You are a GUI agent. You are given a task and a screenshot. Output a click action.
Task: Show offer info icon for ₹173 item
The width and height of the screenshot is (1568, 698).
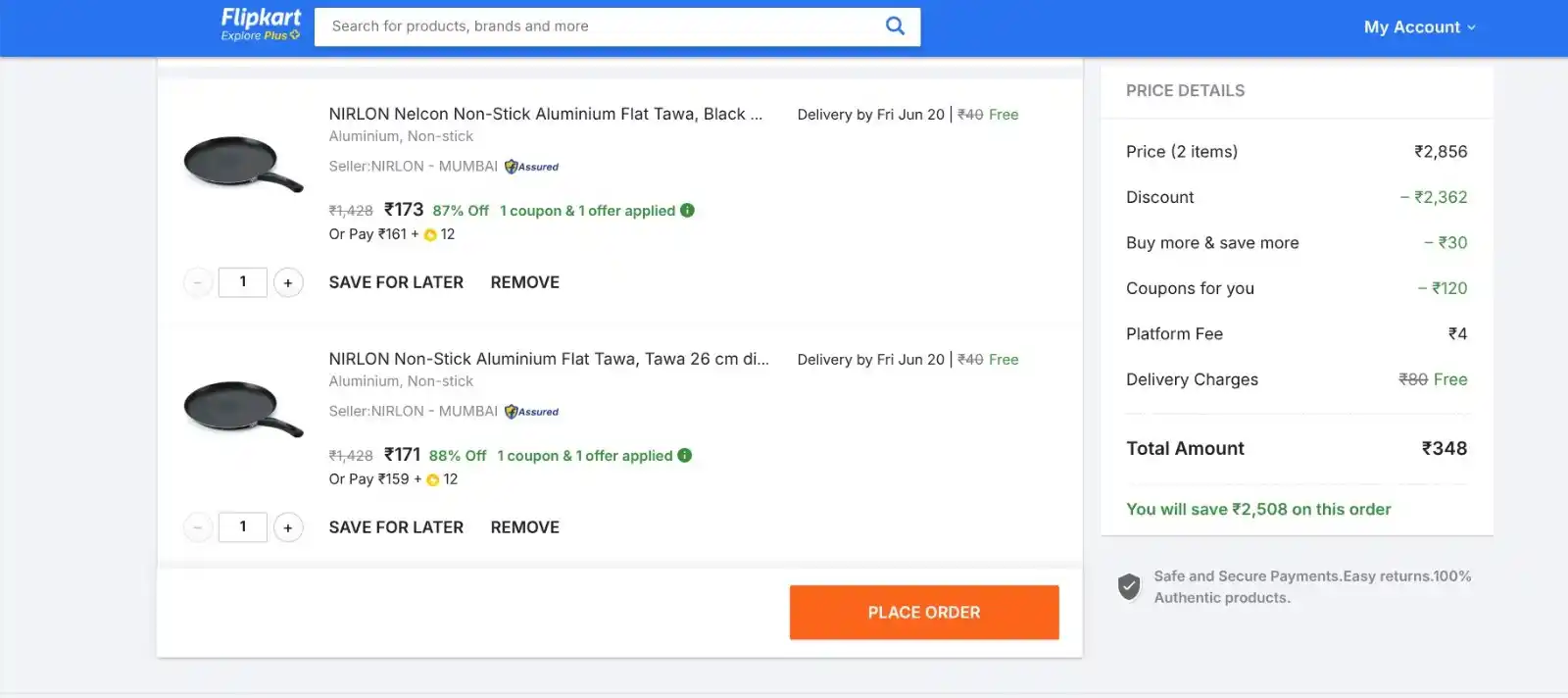click(687, 210)
